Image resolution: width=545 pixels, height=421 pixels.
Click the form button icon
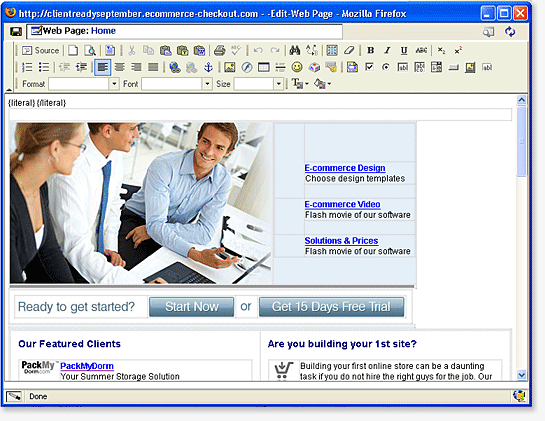coord(453,67)
